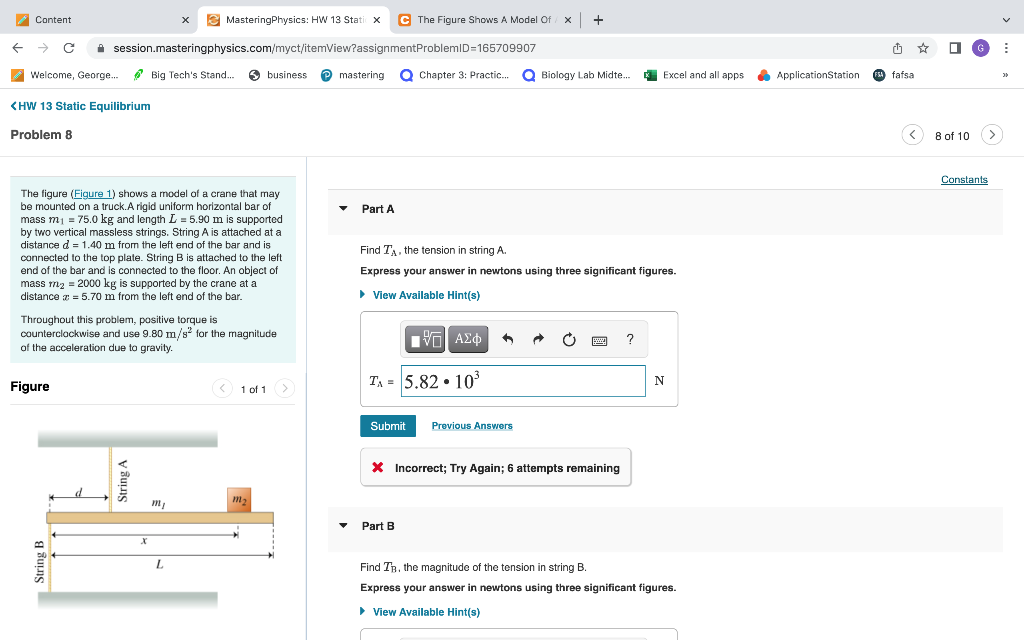Open the Previous Answers link
Screen dimensions: 1024x640
click(471, 425)
